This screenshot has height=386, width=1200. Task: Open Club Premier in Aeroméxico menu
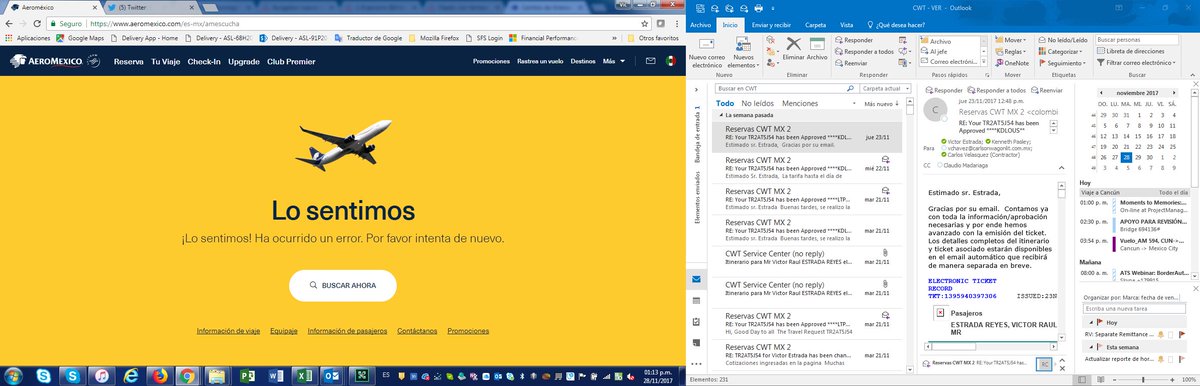291,62
